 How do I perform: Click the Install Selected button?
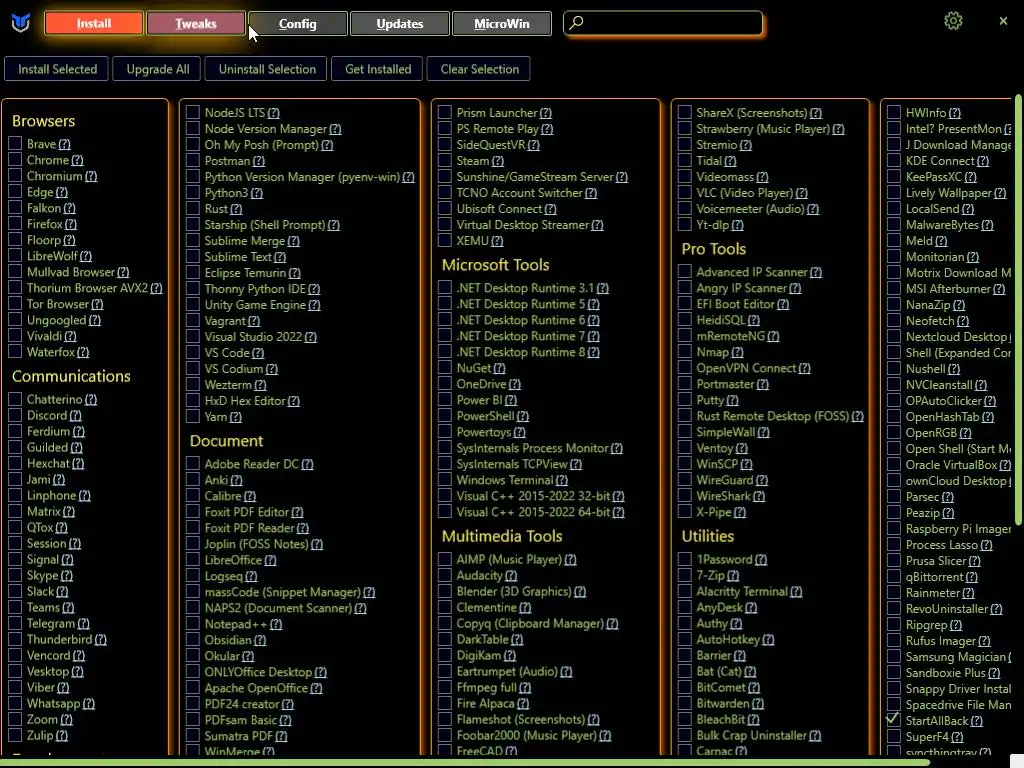[x=57, y=69]
